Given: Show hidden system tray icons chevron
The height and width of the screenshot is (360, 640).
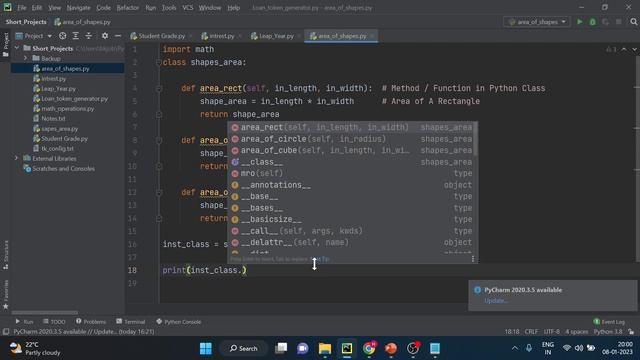Looking at the screenshot, I should pyautogui.click(x=515, y=348).
